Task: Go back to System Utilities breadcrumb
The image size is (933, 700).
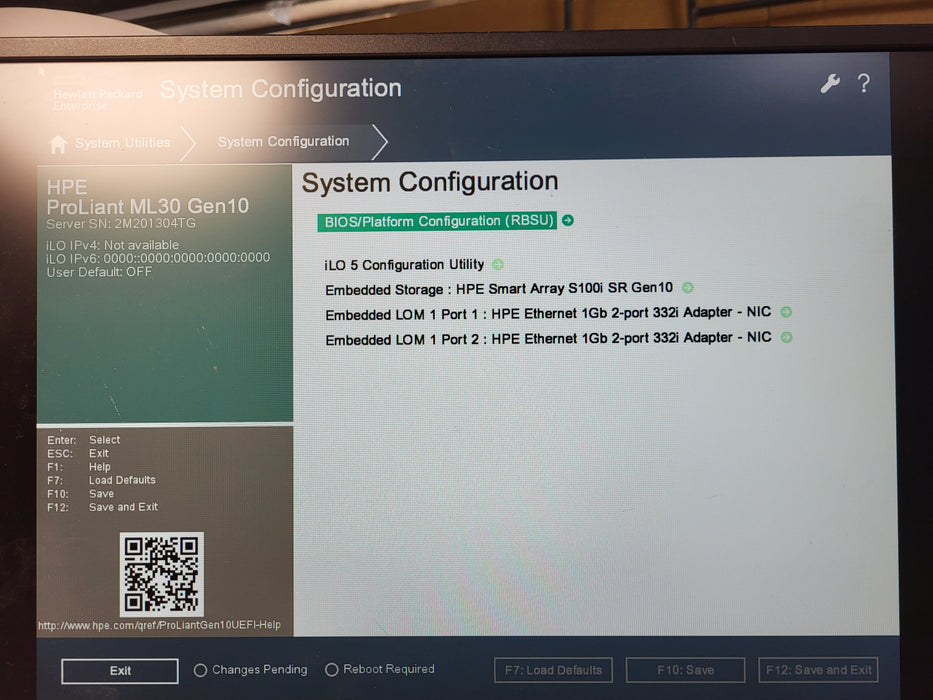Action: [120, 143]
